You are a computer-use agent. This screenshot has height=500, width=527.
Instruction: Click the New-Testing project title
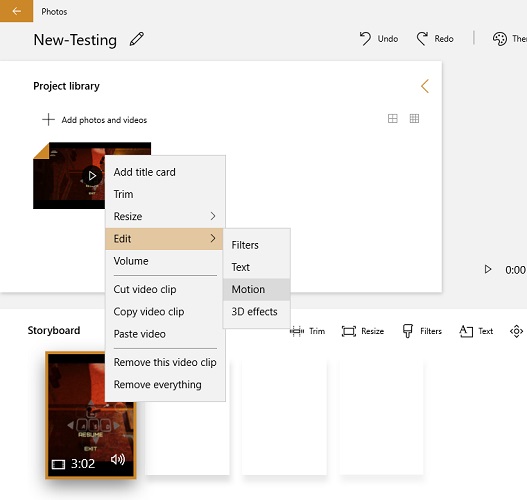(75, 40)
